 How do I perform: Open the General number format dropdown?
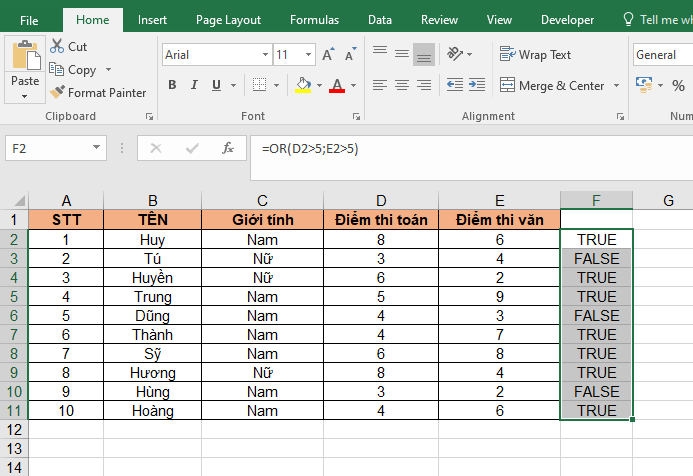[x=662, y=55]
